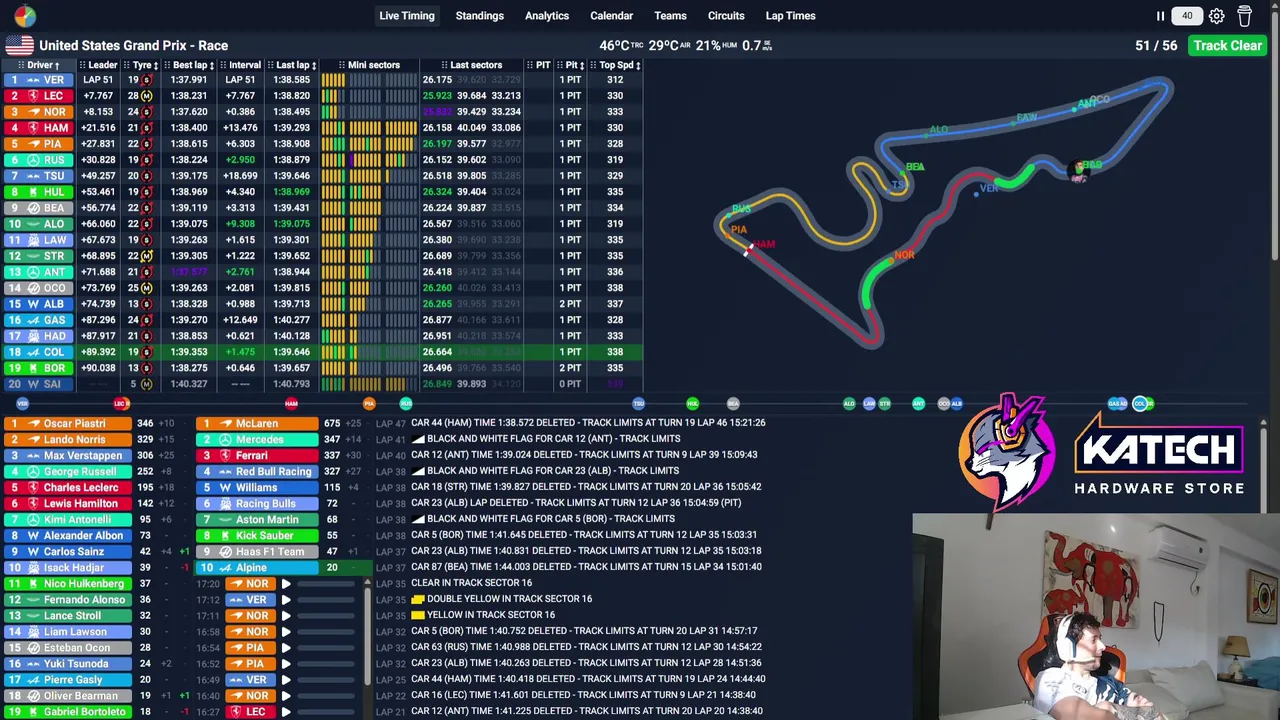The height and width of the screenshot is (720, 1280).
Task: Click the double yellow flag icon
Action: tap(418, 599)
